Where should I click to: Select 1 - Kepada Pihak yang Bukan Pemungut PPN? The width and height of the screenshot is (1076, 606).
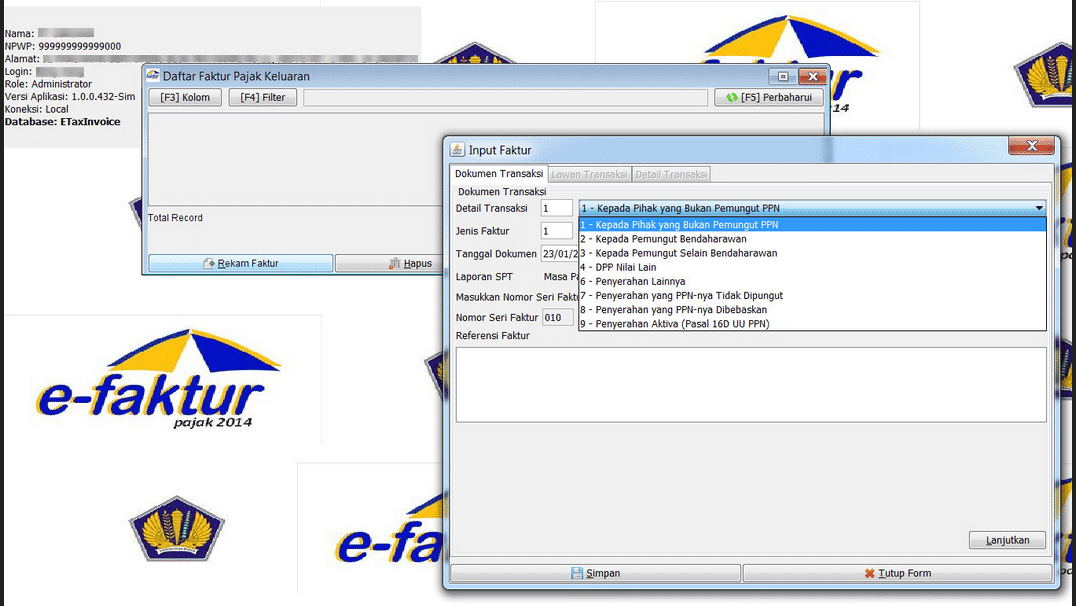[812, 224]
